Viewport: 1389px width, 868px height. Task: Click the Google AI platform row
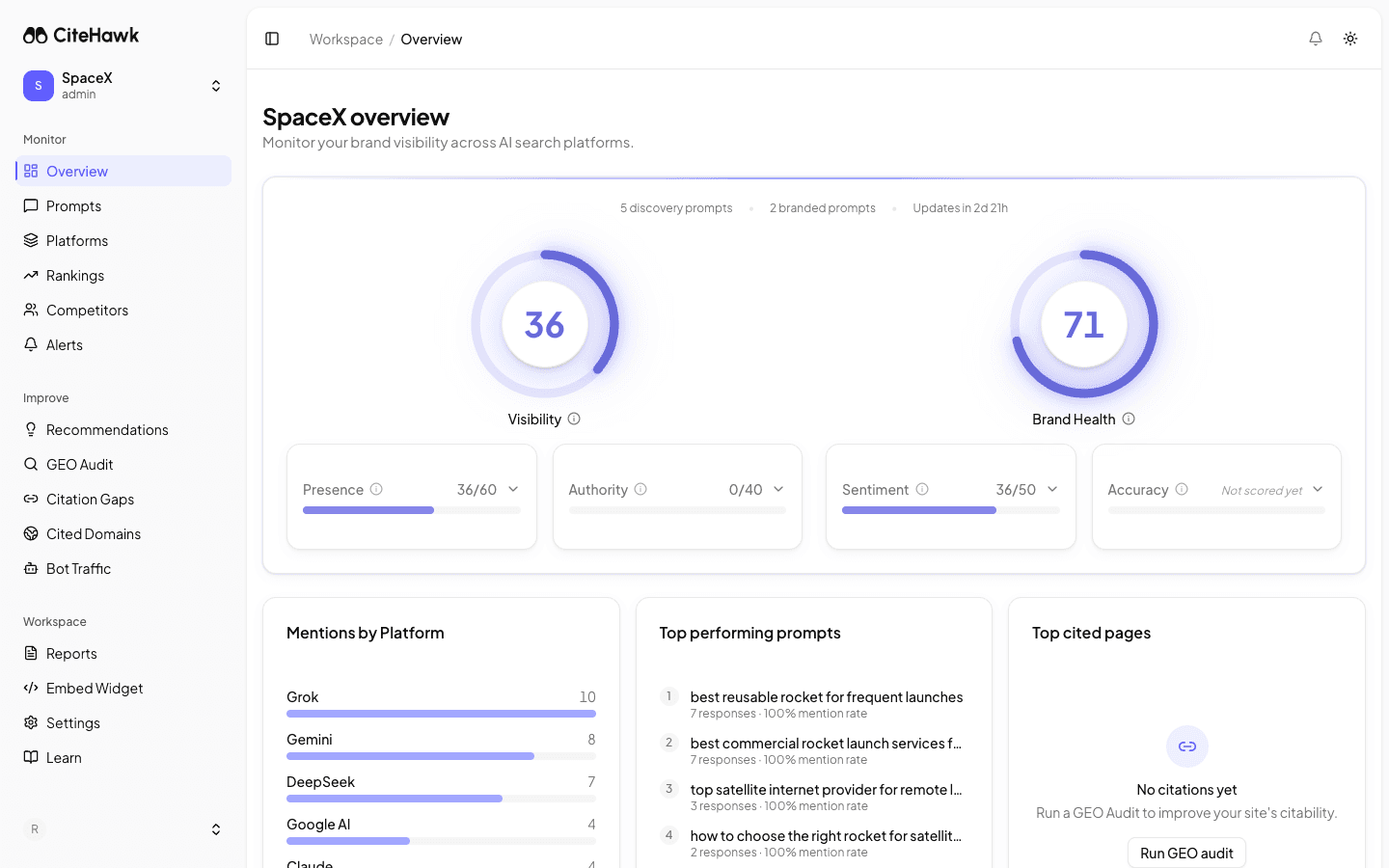pyautogui.click(x=441, y=831)
